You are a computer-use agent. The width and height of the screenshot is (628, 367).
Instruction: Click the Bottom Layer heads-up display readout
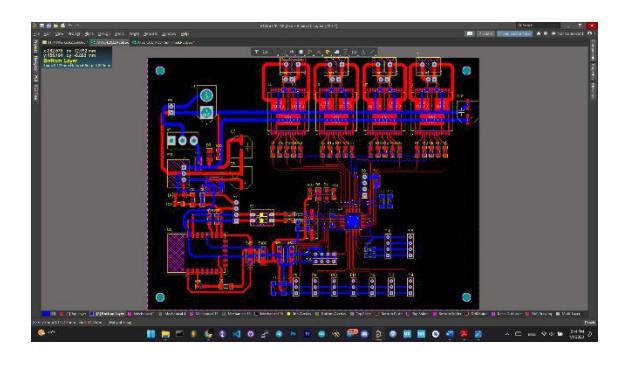60,60
